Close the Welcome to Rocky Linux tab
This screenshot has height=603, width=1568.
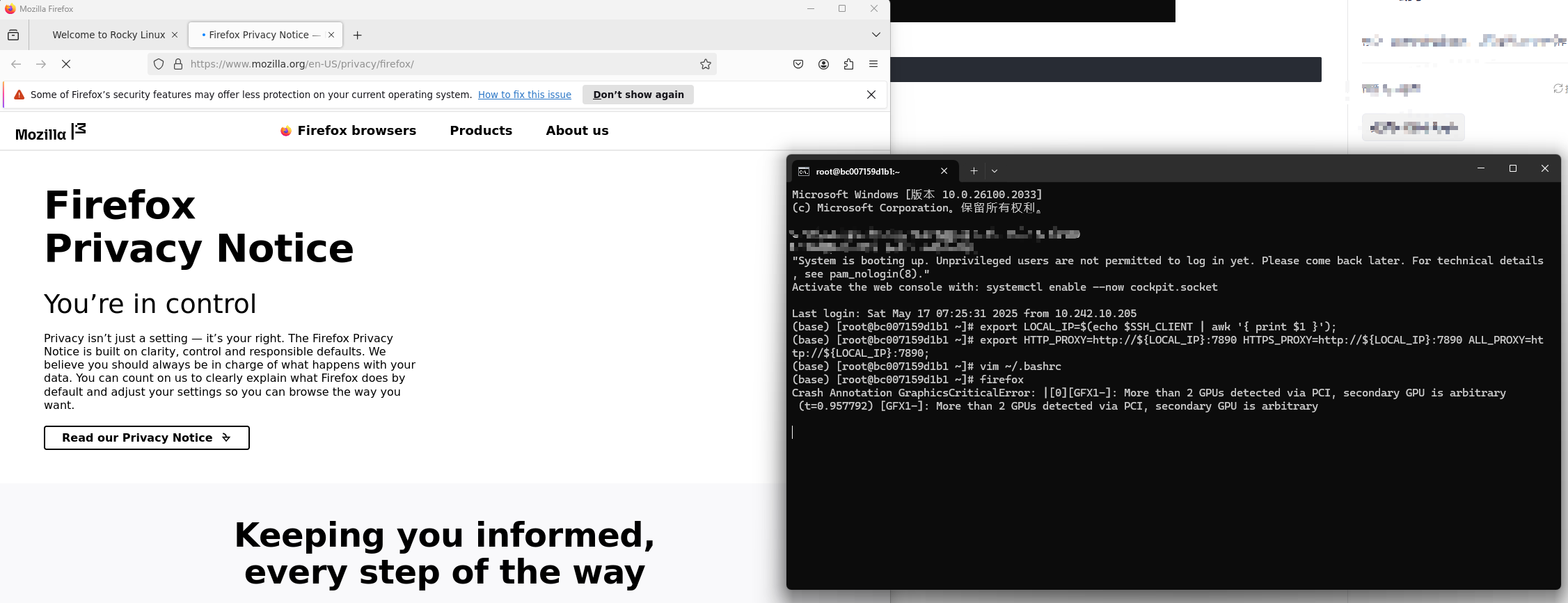point(175,35)
